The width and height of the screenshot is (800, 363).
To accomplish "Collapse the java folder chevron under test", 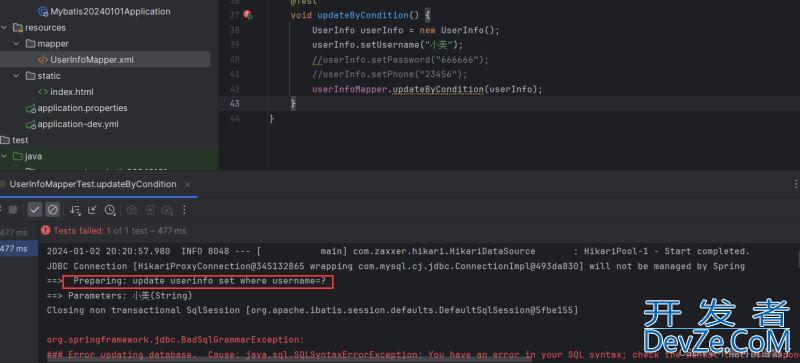I will tap(5, 156).
